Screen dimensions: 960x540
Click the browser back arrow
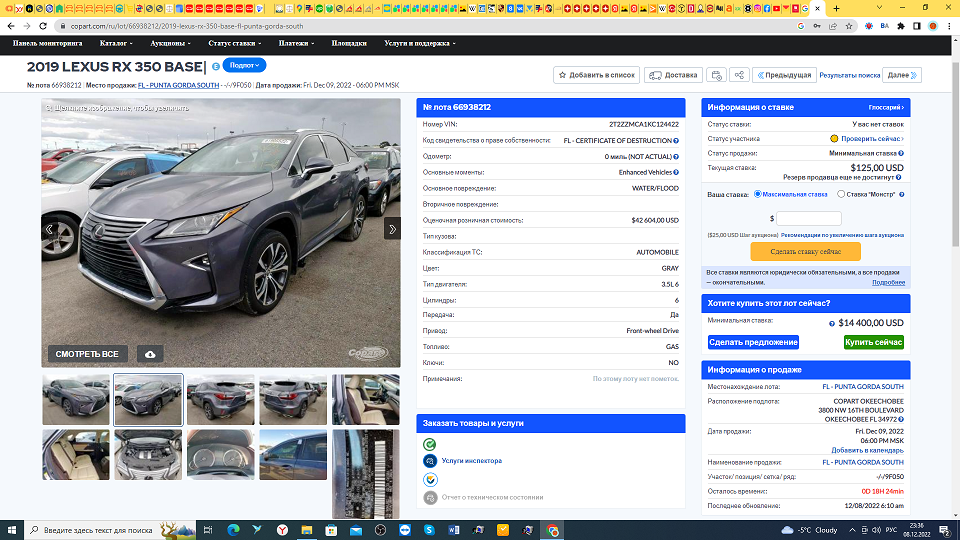(11, 26)
